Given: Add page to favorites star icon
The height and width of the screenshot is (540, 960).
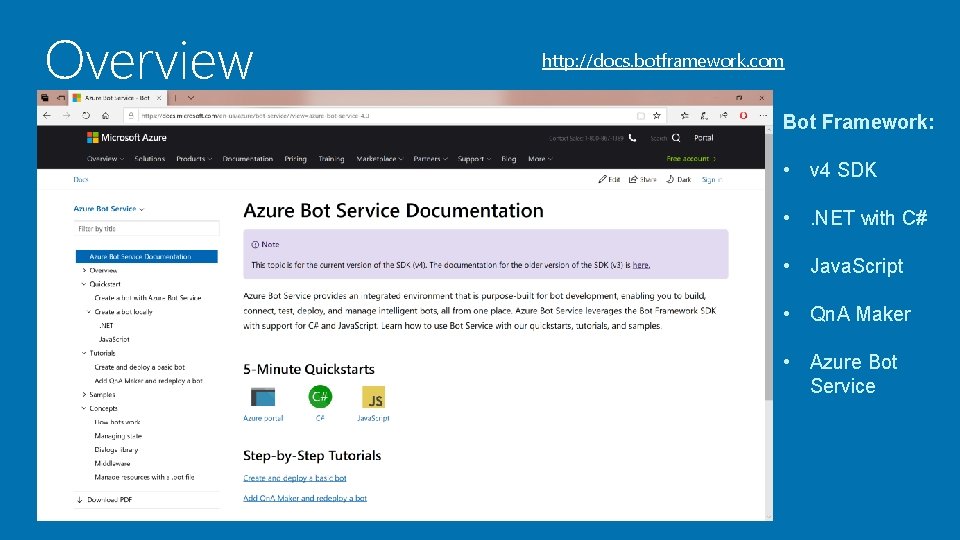Looking at the screenshot, I should 656,115.
